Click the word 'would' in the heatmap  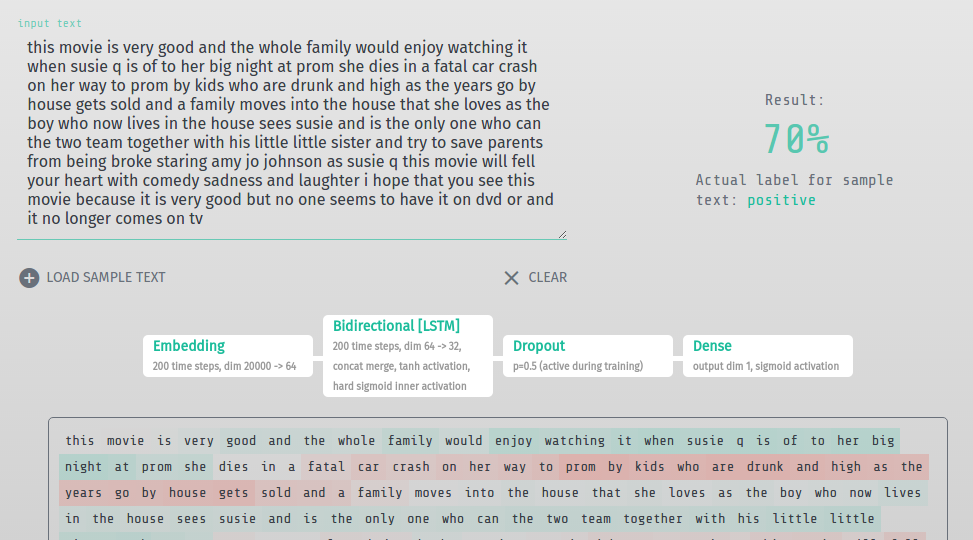pyautogui.click(x=464, y=441)
